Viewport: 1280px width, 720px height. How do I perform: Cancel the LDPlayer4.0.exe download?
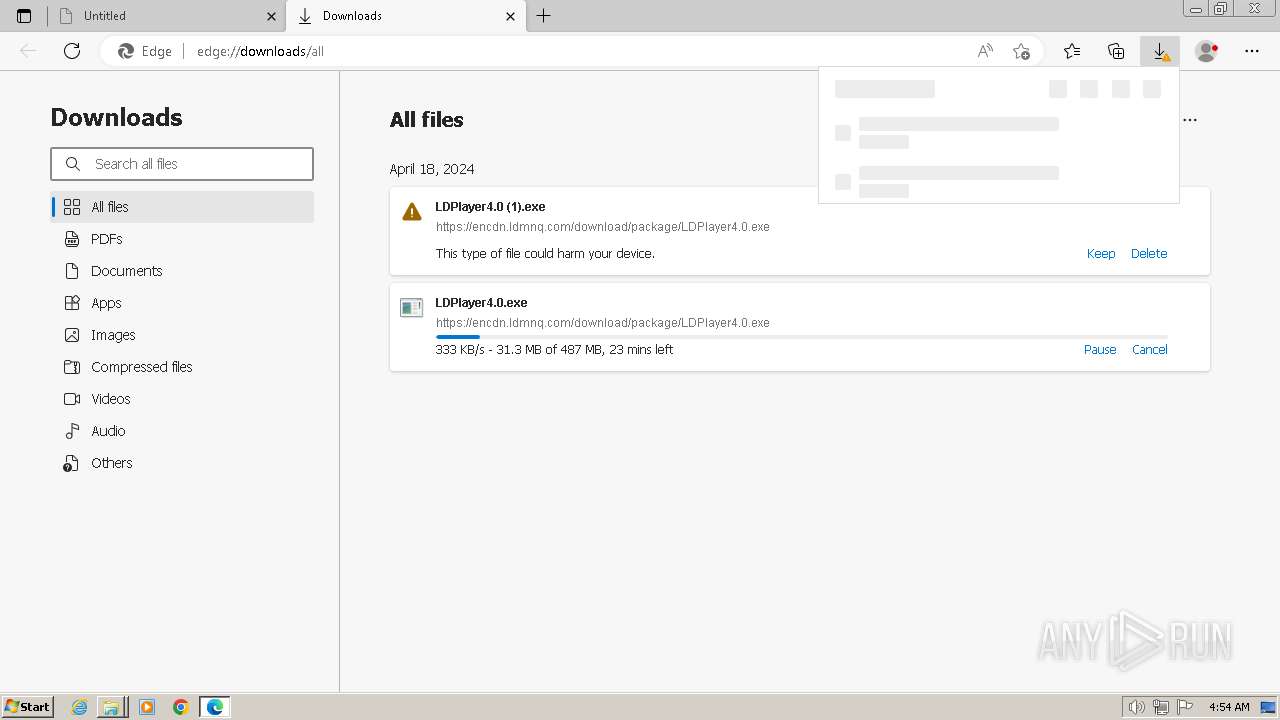pyautogui.click(x=1150, y=350)
